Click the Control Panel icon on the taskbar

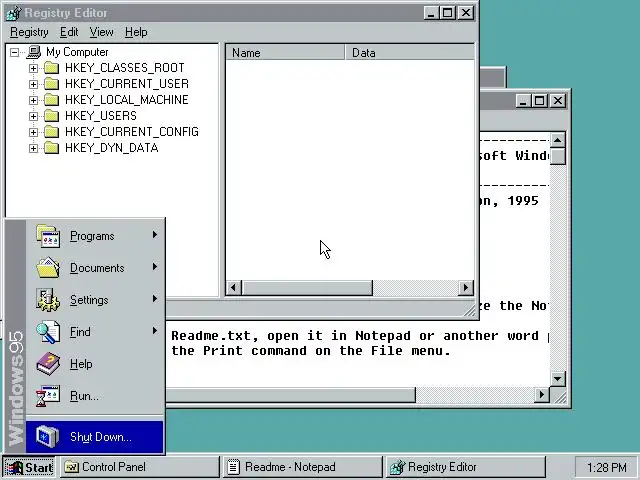72,467
